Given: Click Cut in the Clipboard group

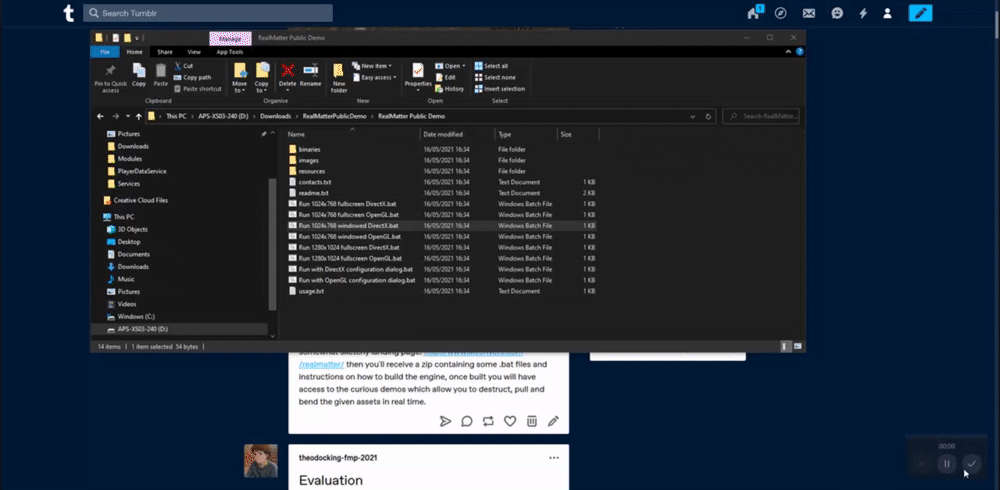Looking at the screenshot, I should (x=184, y=66).
